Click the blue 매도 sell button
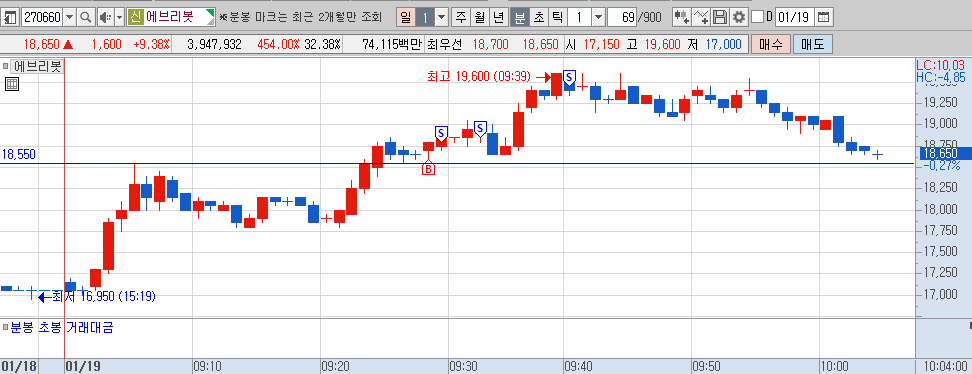This screenshot has width=972, height=374. pos(813,45)
